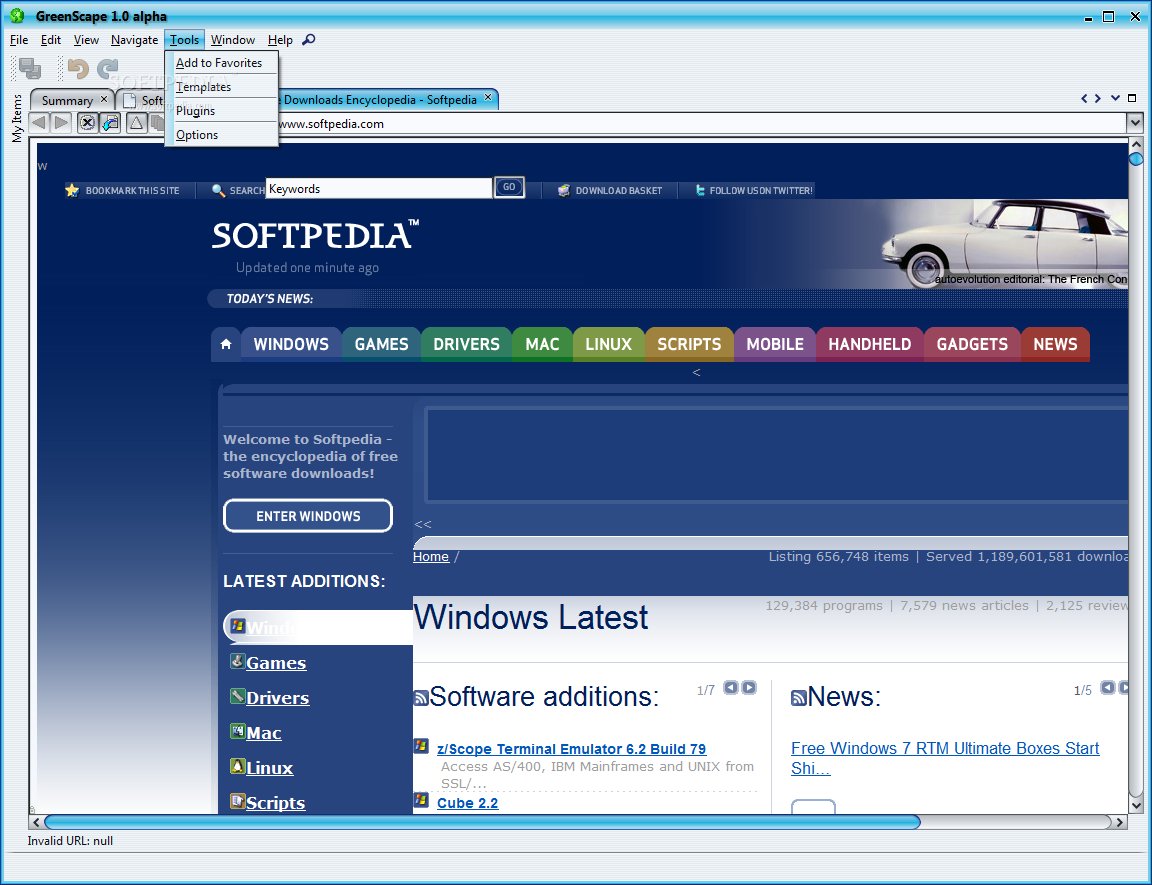Open the z/Scope Terminal Emulator 6.2 link
Screen dimensions: 1152x885
coord(572,748)
